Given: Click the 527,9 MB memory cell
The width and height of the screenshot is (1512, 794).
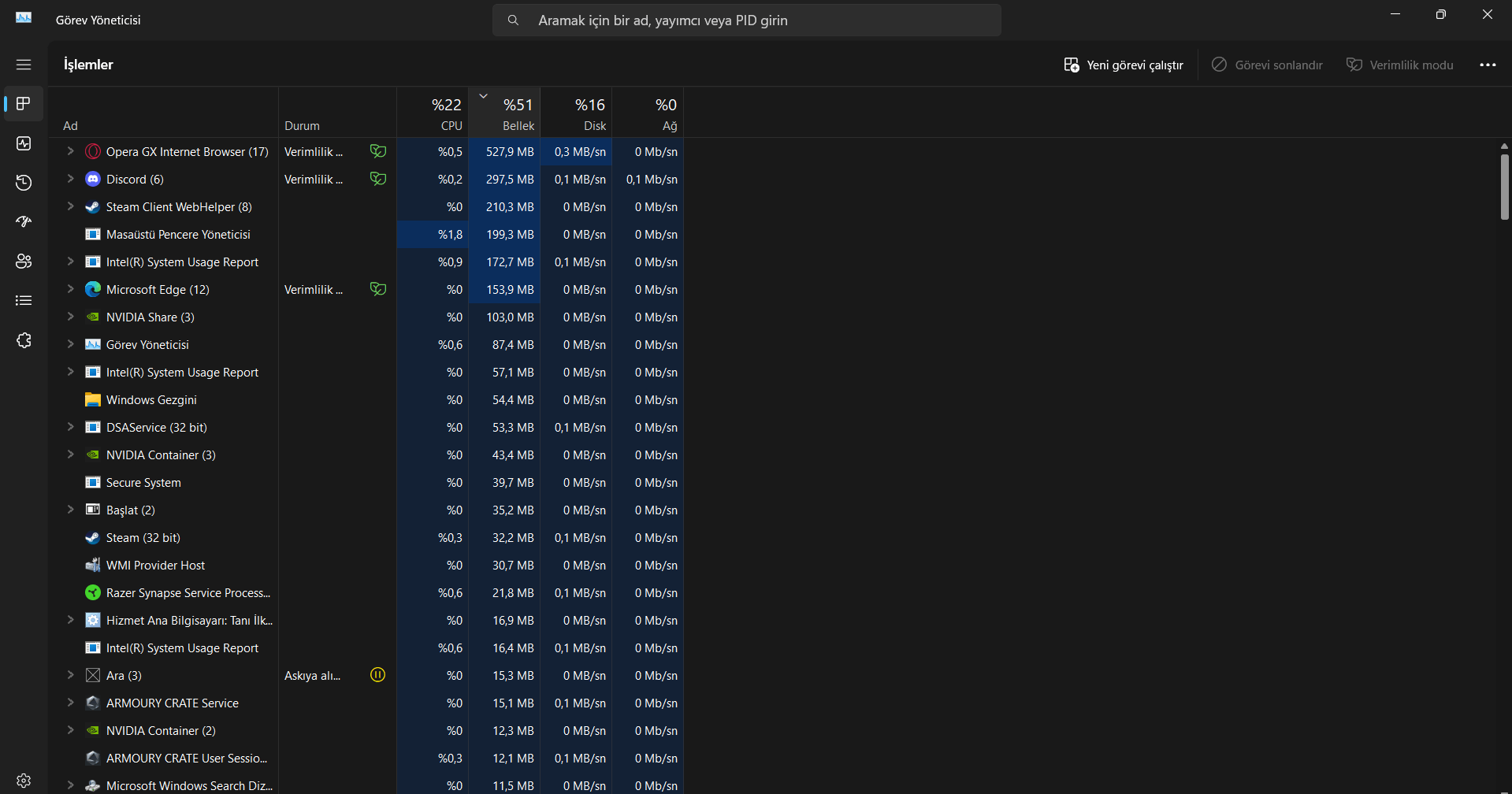Looking at the screenshot, I should [504, 151].
